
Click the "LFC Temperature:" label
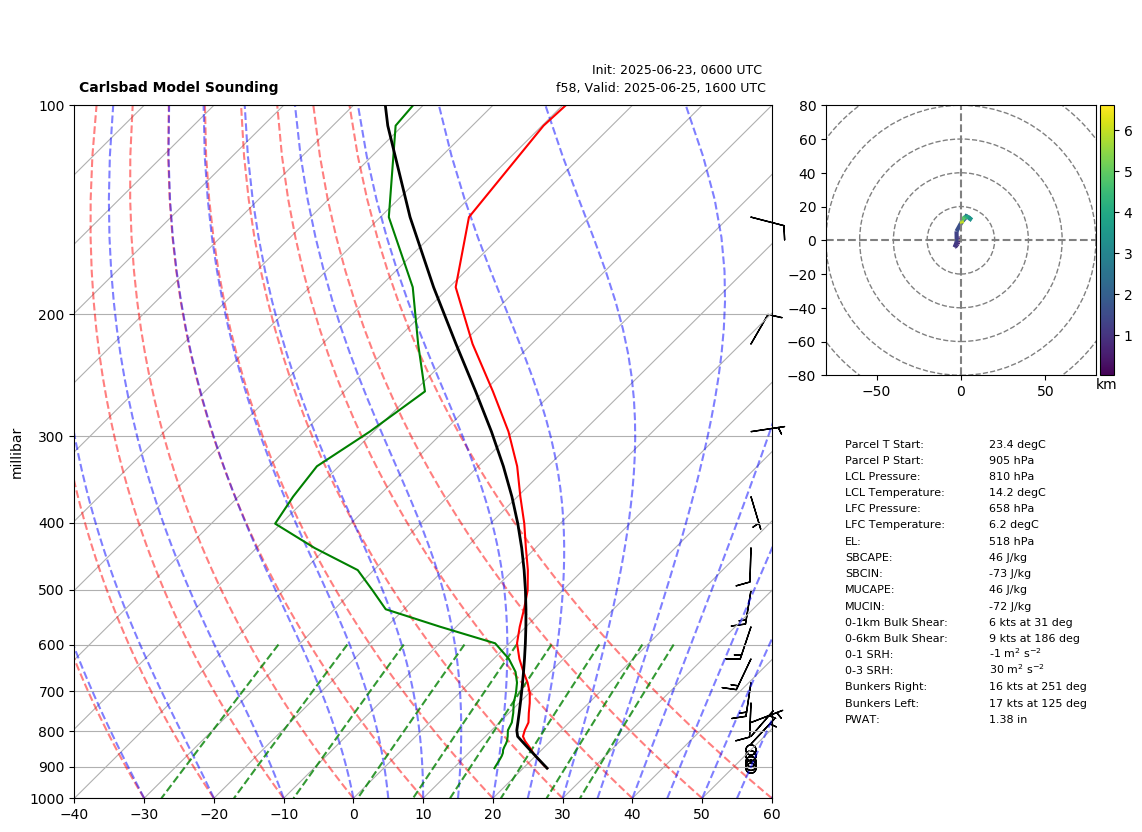[x=894, y=525]
